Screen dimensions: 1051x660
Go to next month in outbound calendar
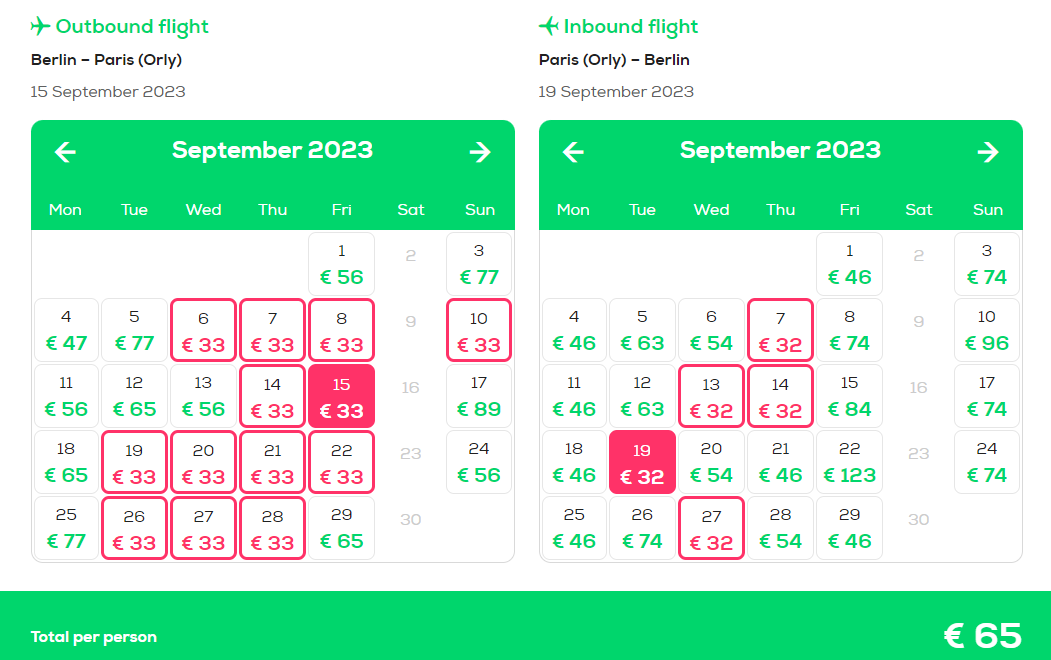tap(480, 152)
